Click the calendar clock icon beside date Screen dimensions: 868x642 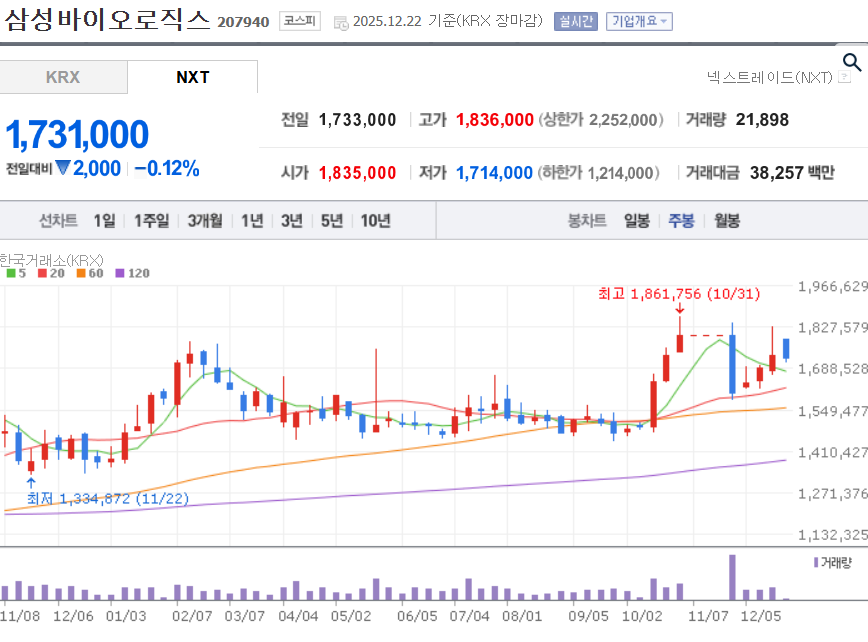341,23
